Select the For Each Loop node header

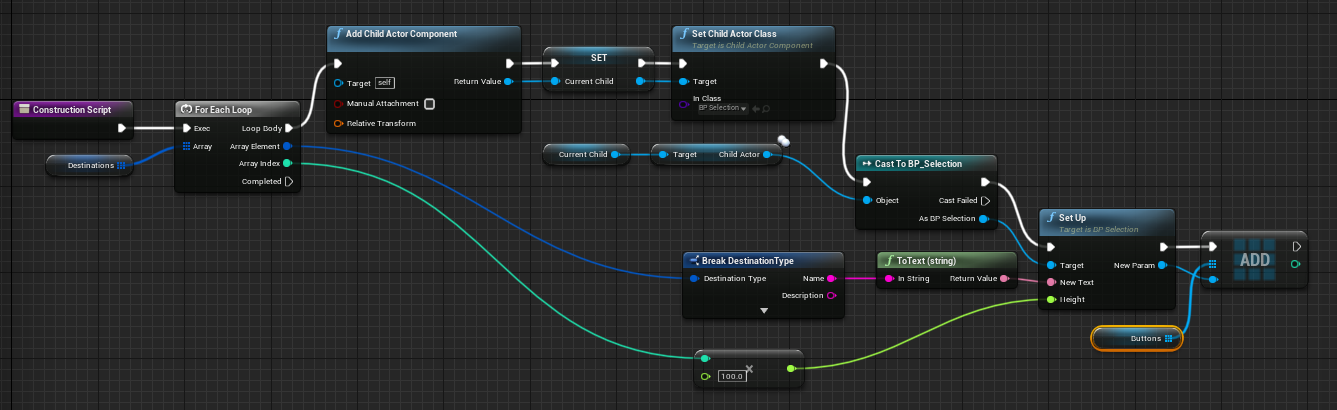click(x=238, y=110)
